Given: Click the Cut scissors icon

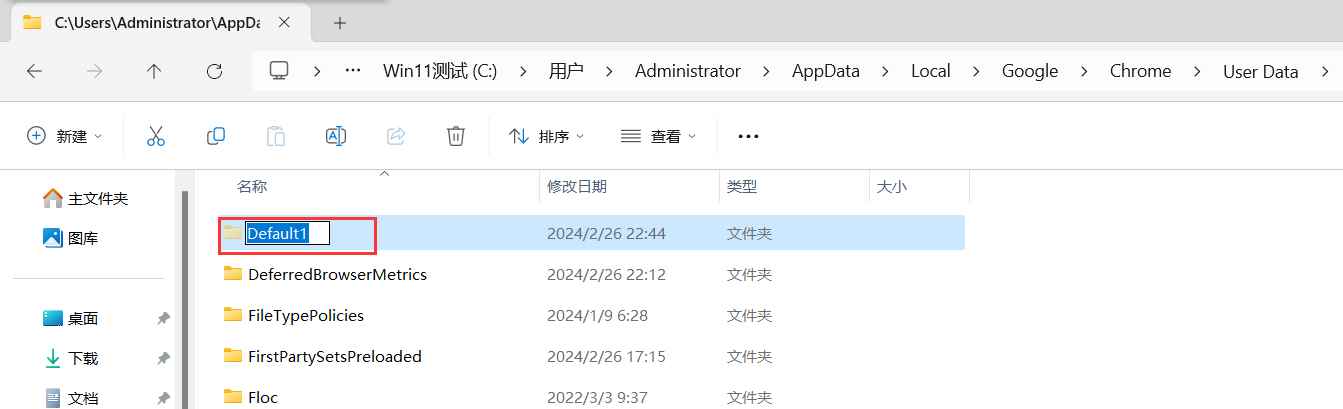Looking at the screenshot, I should pyautogui.click(x=156, y=136).
